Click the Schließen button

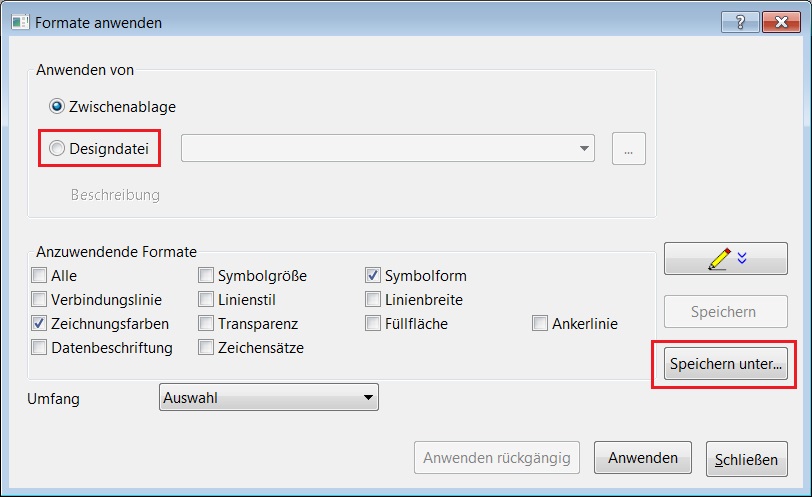[746, 459]
